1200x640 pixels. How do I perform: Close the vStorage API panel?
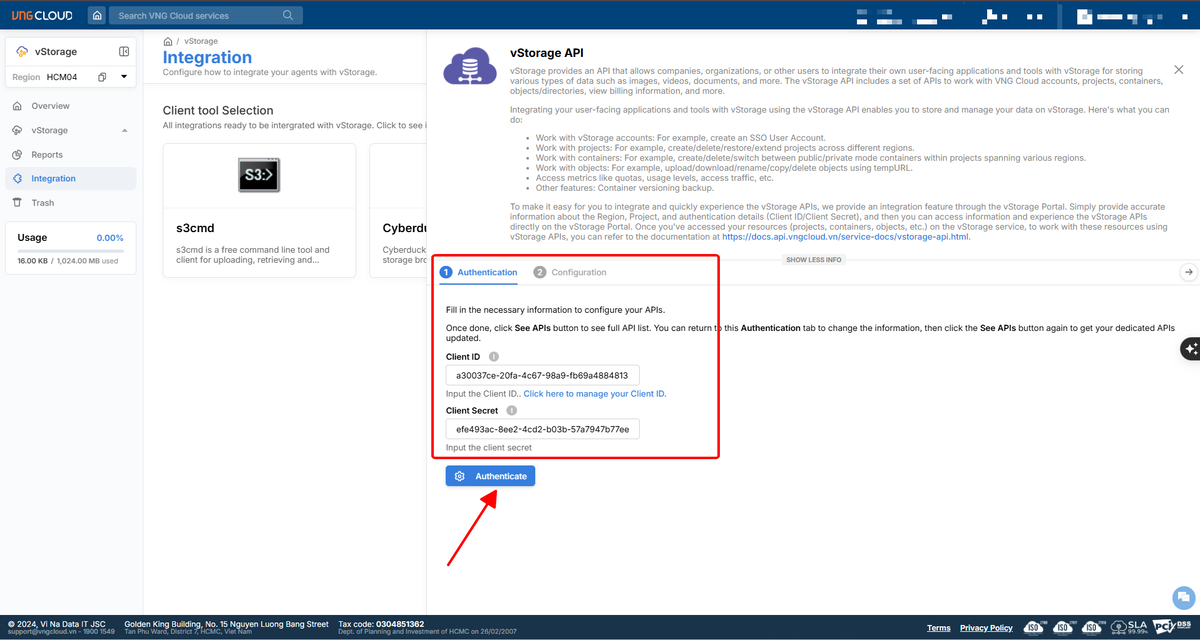point(1178,70)
